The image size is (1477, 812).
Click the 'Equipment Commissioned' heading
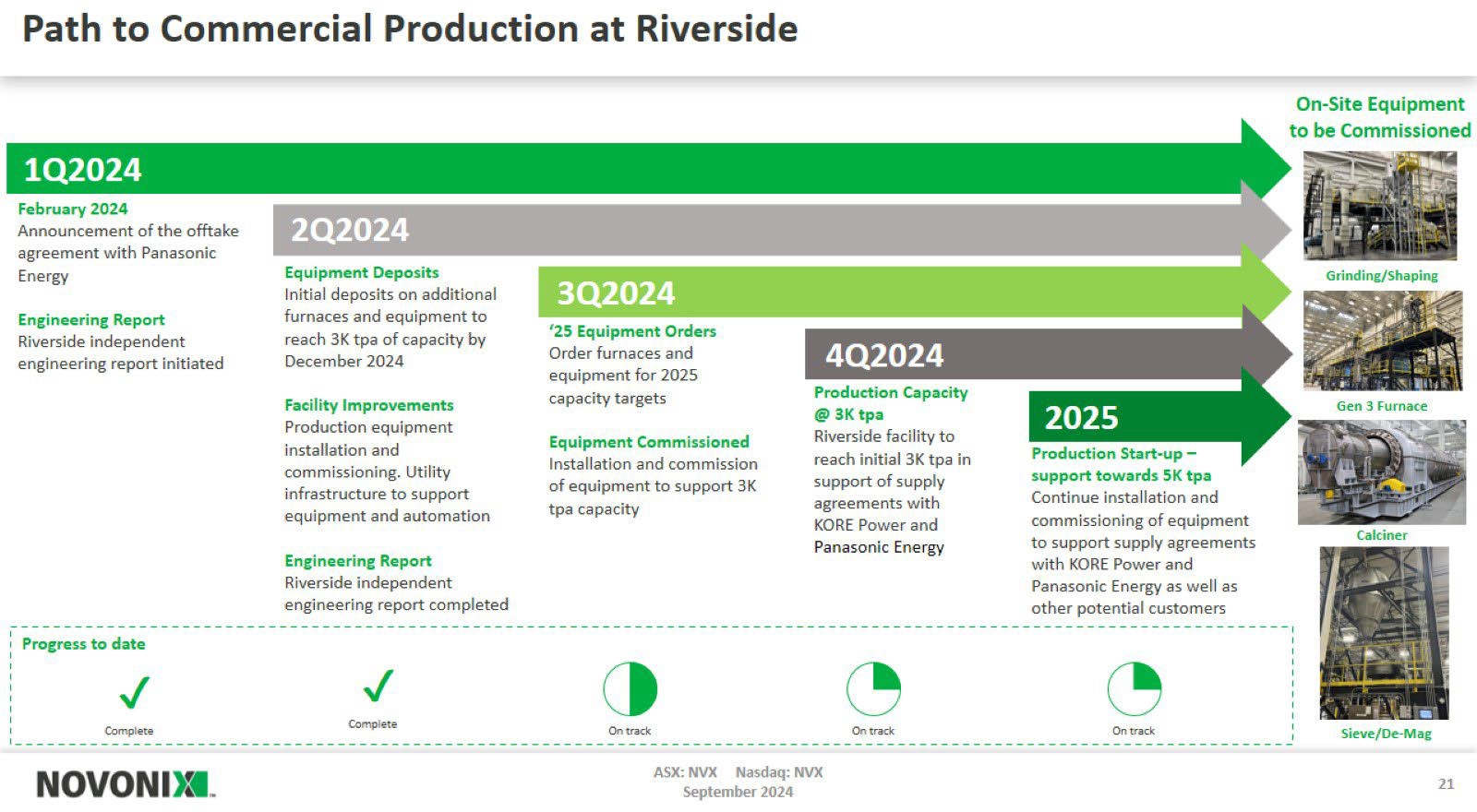pos(649,442)
